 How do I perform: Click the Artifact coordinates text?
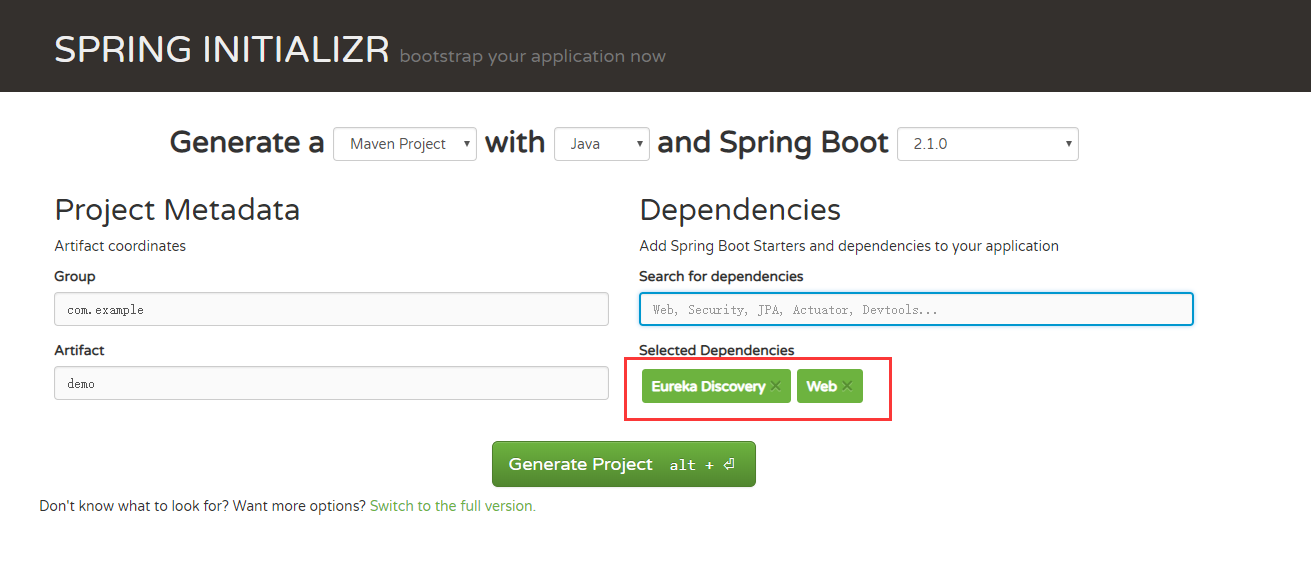click(x=120, y=246)
